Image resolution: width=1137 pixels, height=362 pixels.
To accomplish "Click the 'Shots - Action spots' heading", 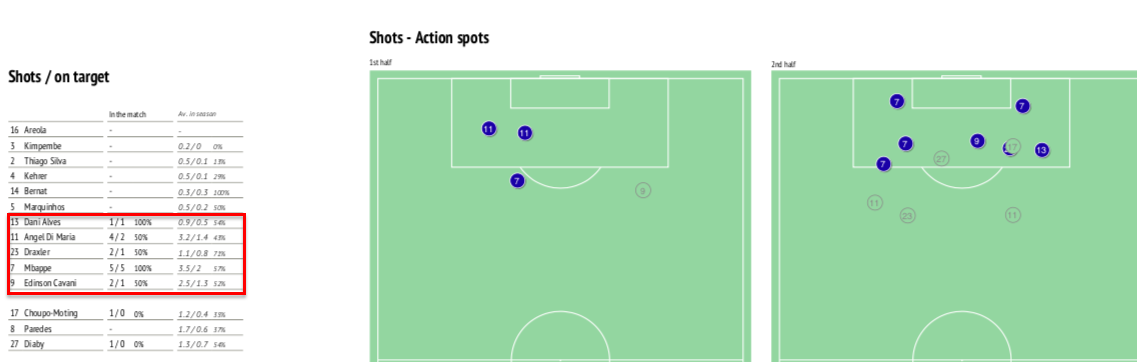I will [x=429, y=38].
